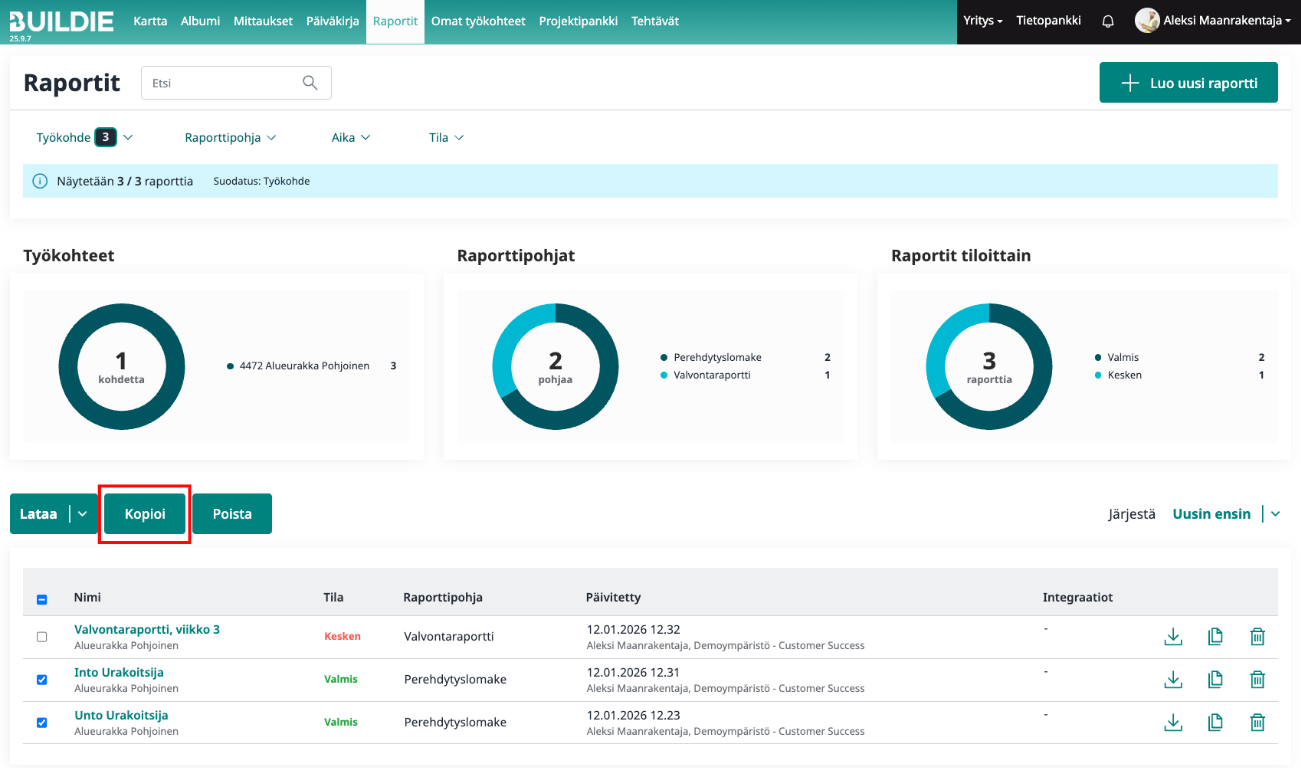Open the Raporttipohja filter dropdown
This screenshot has width=1301, height=768.
[x=230, y=138]
